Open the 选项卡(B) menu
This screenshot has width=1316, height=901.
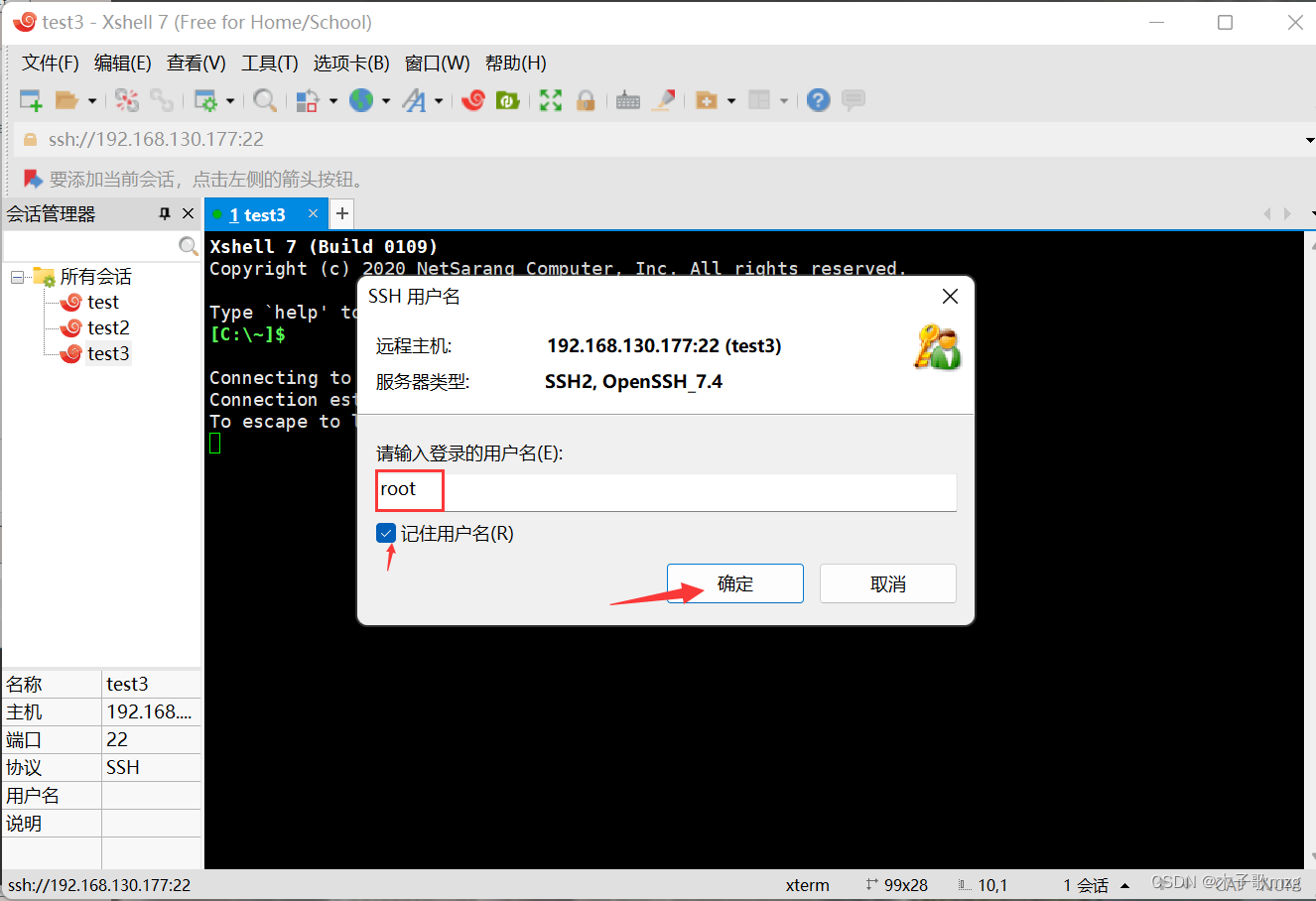click(351, 64)
